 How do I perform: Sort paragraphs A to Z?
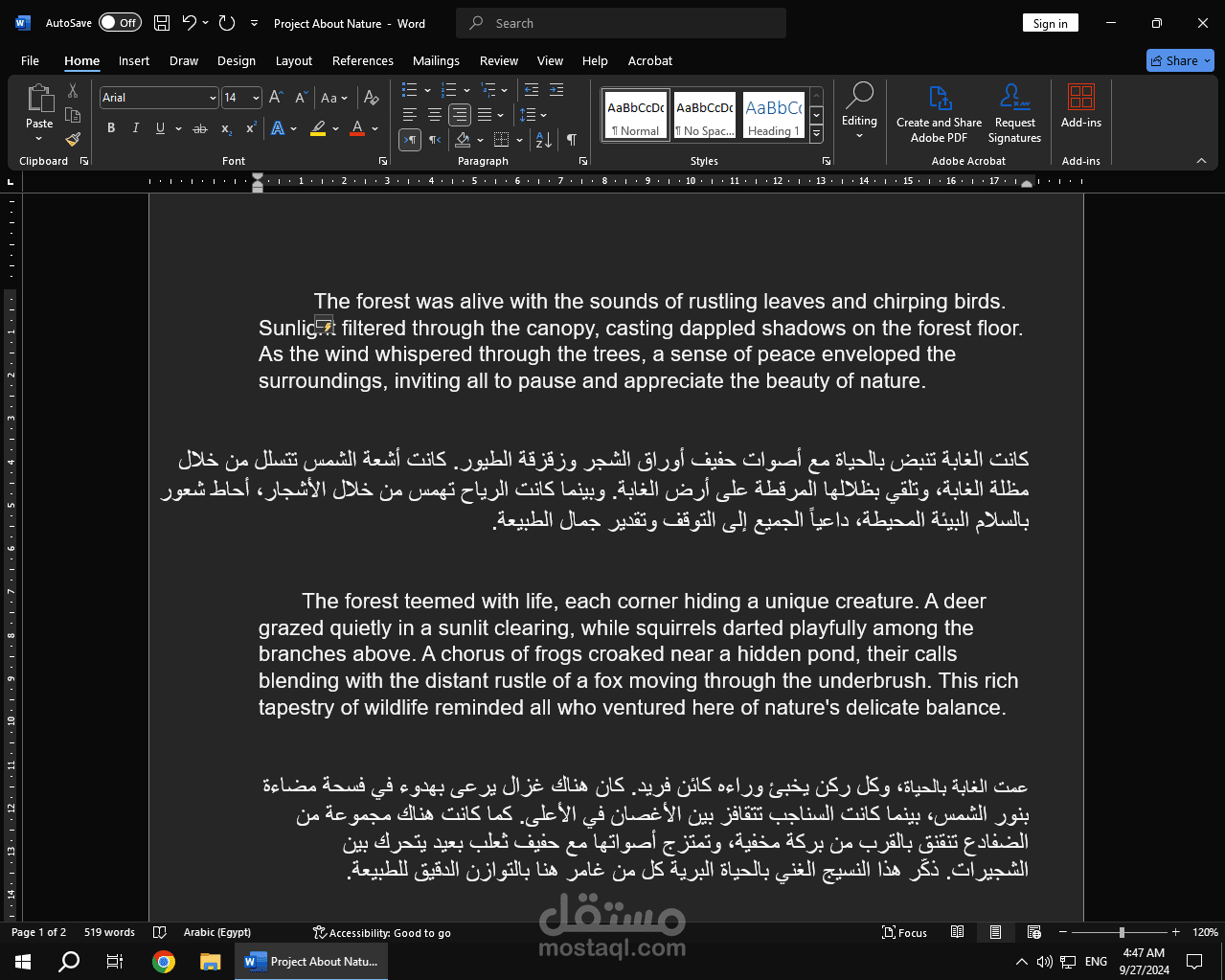pyautogui.click(x=544, y=140)
